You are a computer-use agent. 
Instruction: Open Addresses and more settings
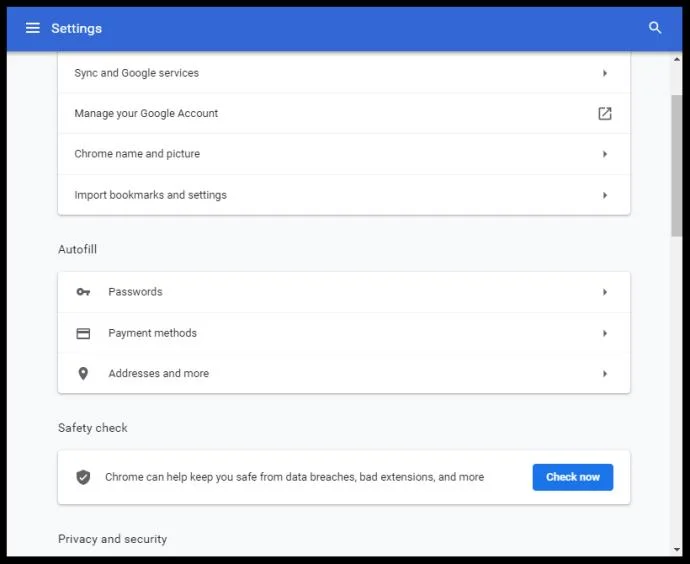pyautogui.click(x=344, y=374)
